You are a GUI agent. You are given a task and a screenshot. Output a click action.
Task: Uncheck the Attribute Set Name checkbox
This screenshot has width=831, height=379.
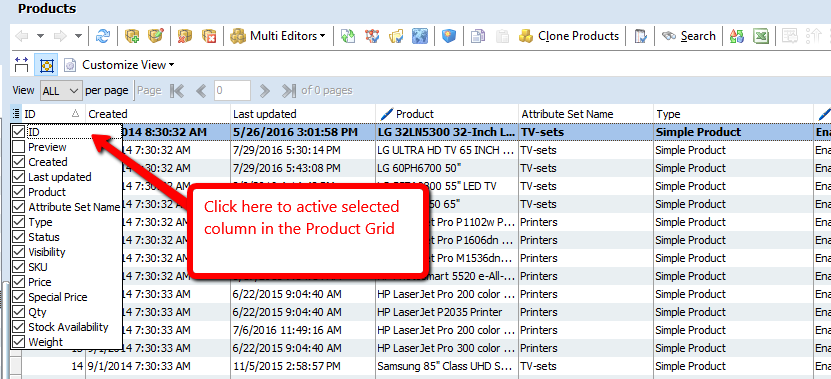(x=19, y=207)
